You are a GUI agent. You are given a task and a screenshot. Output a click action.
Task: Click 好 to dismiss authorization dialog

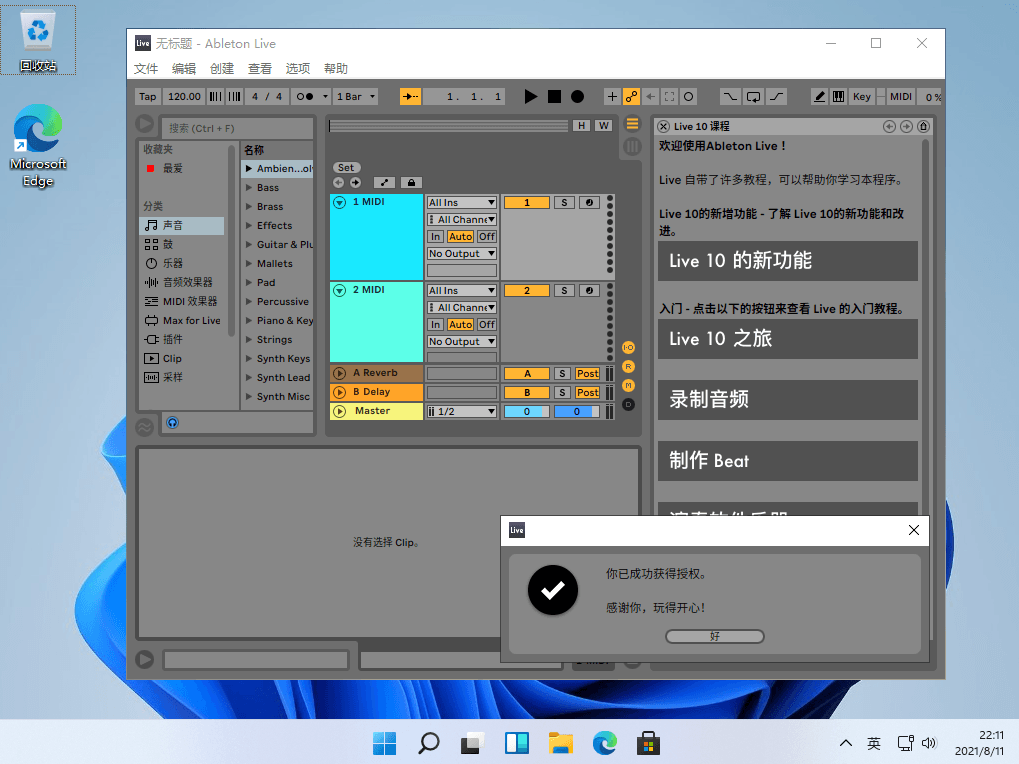[x=715, y=637]
